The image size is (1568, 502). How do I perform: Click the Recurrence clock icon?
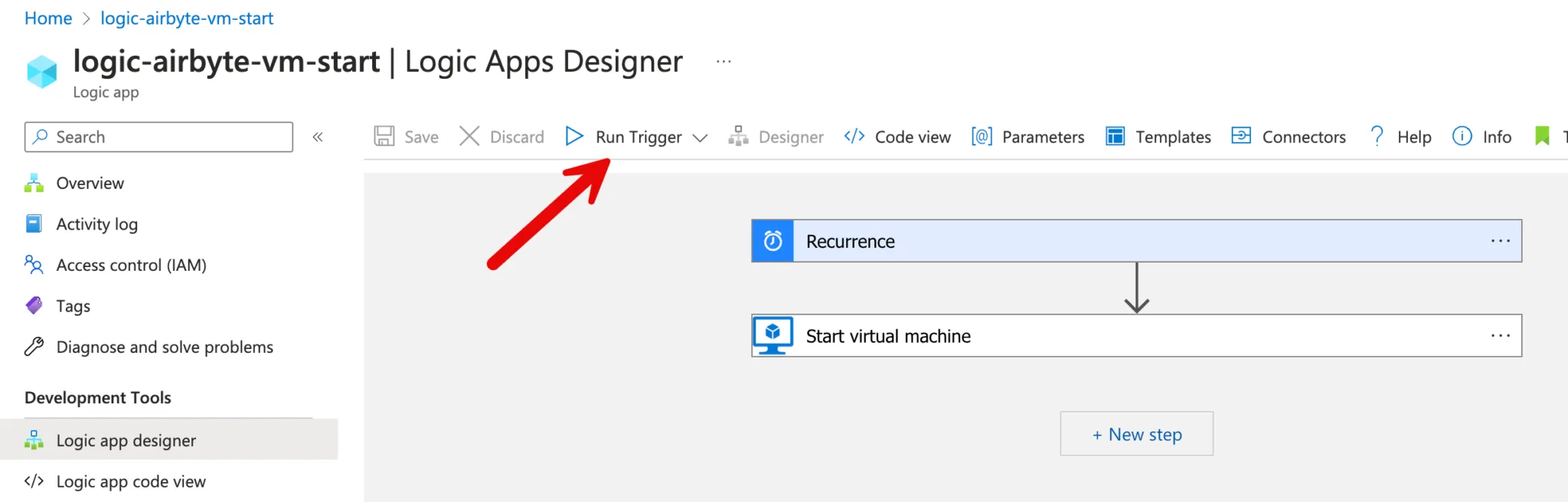point(773,241)
